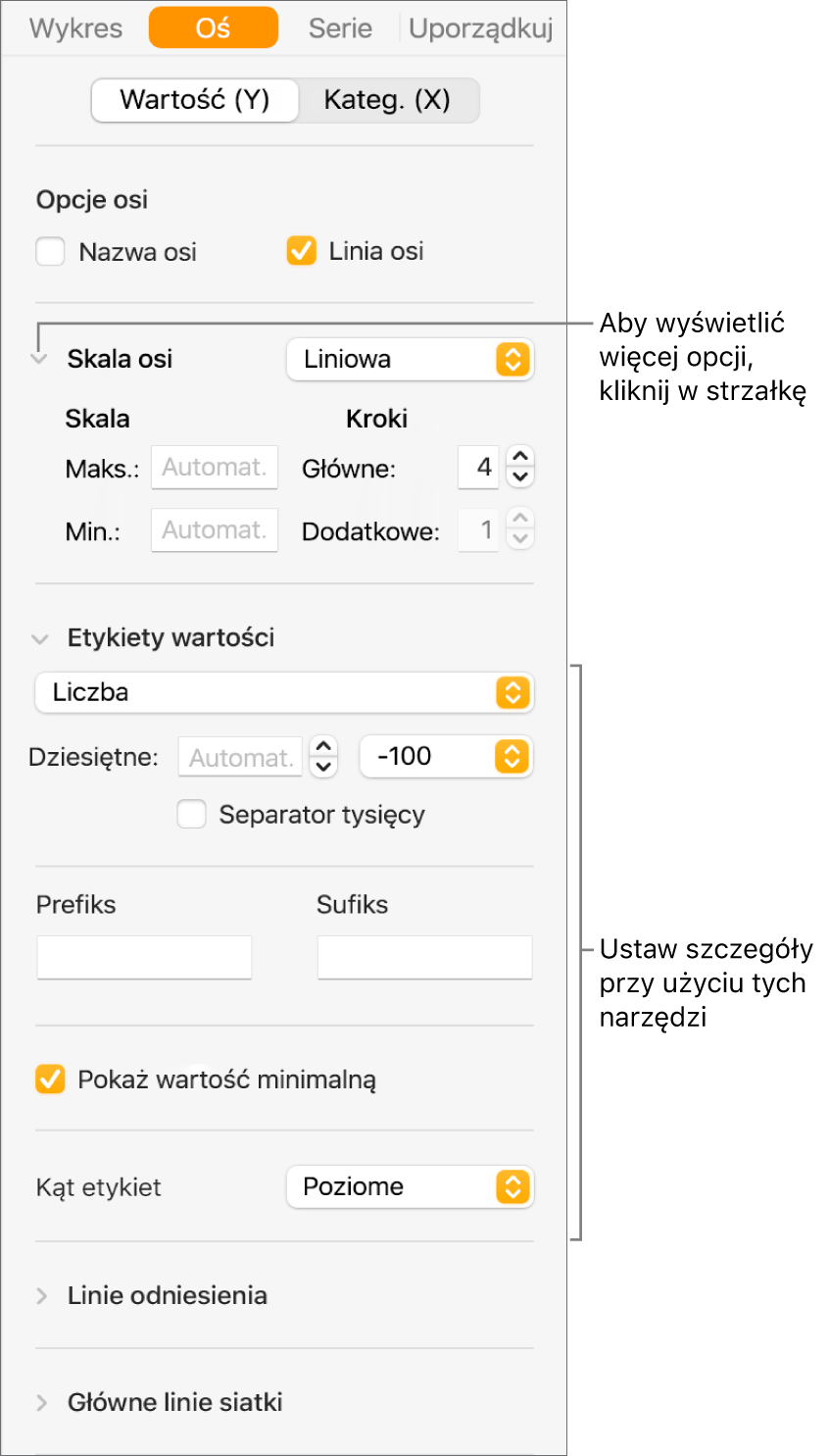Decrease the Dziesiętne decimals stepper
The image size is (829, 1456).
pos(323,767)
